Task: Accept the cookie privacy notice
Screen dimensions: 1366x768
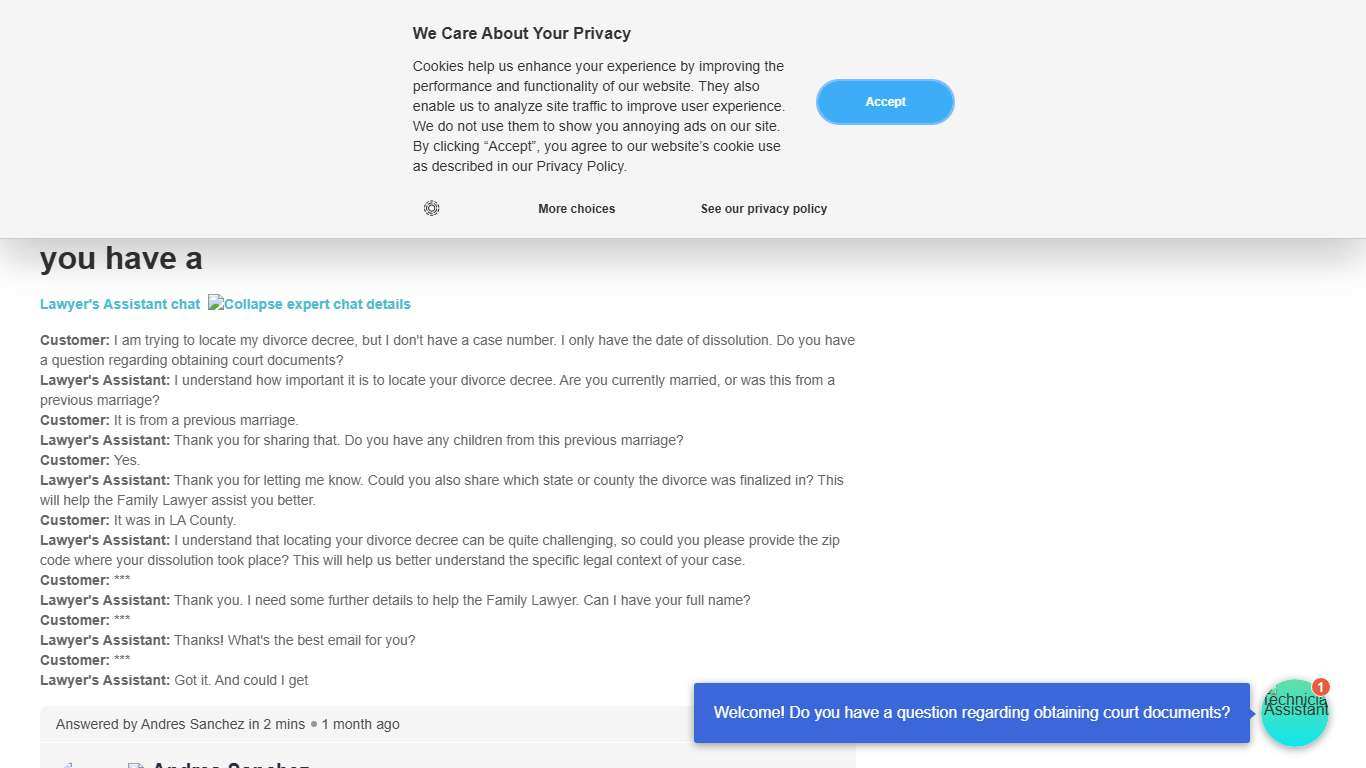Action: coord(885,102)
